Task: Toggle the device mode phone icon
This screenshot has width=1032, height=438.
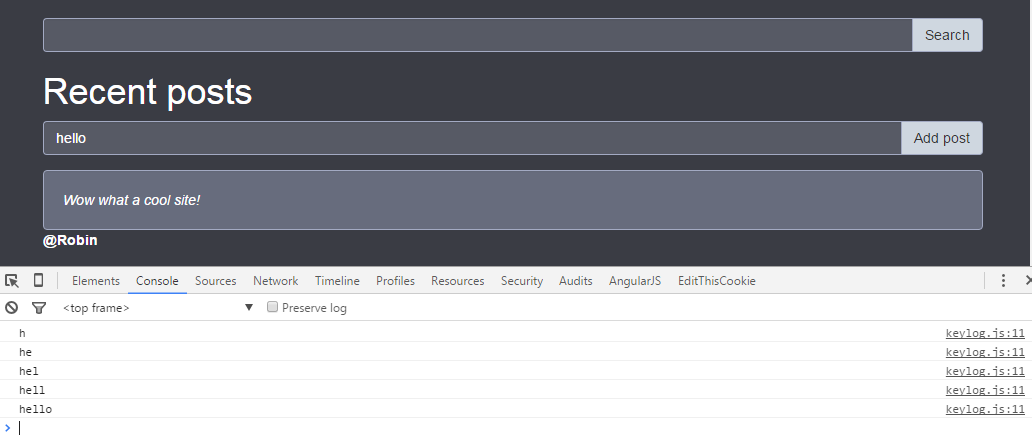Action: tap(38, 281)
